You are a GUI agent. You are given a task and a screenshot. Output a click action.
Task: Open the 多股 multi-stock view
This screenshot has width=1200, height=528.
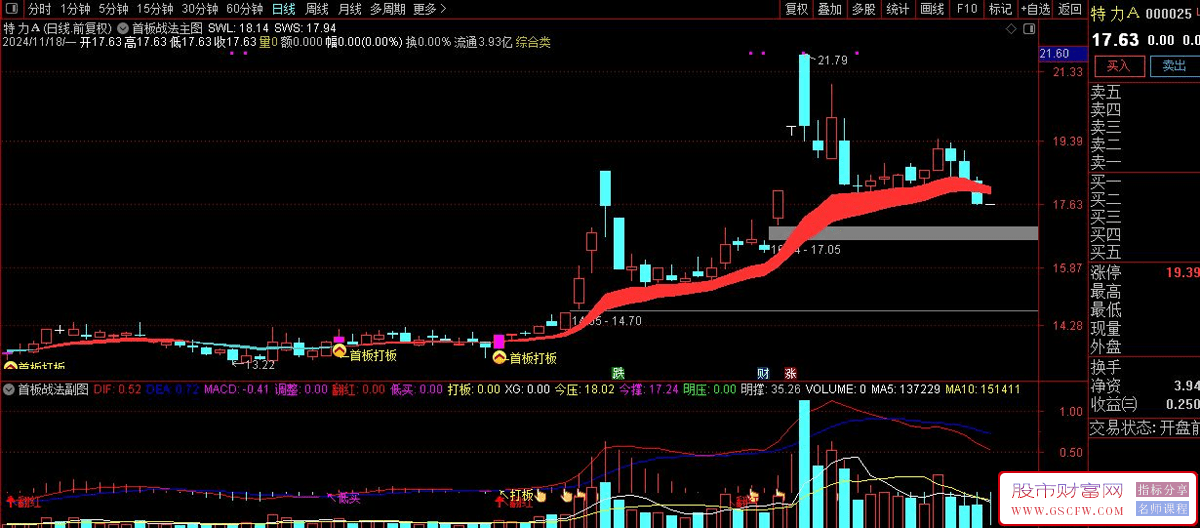863,9
